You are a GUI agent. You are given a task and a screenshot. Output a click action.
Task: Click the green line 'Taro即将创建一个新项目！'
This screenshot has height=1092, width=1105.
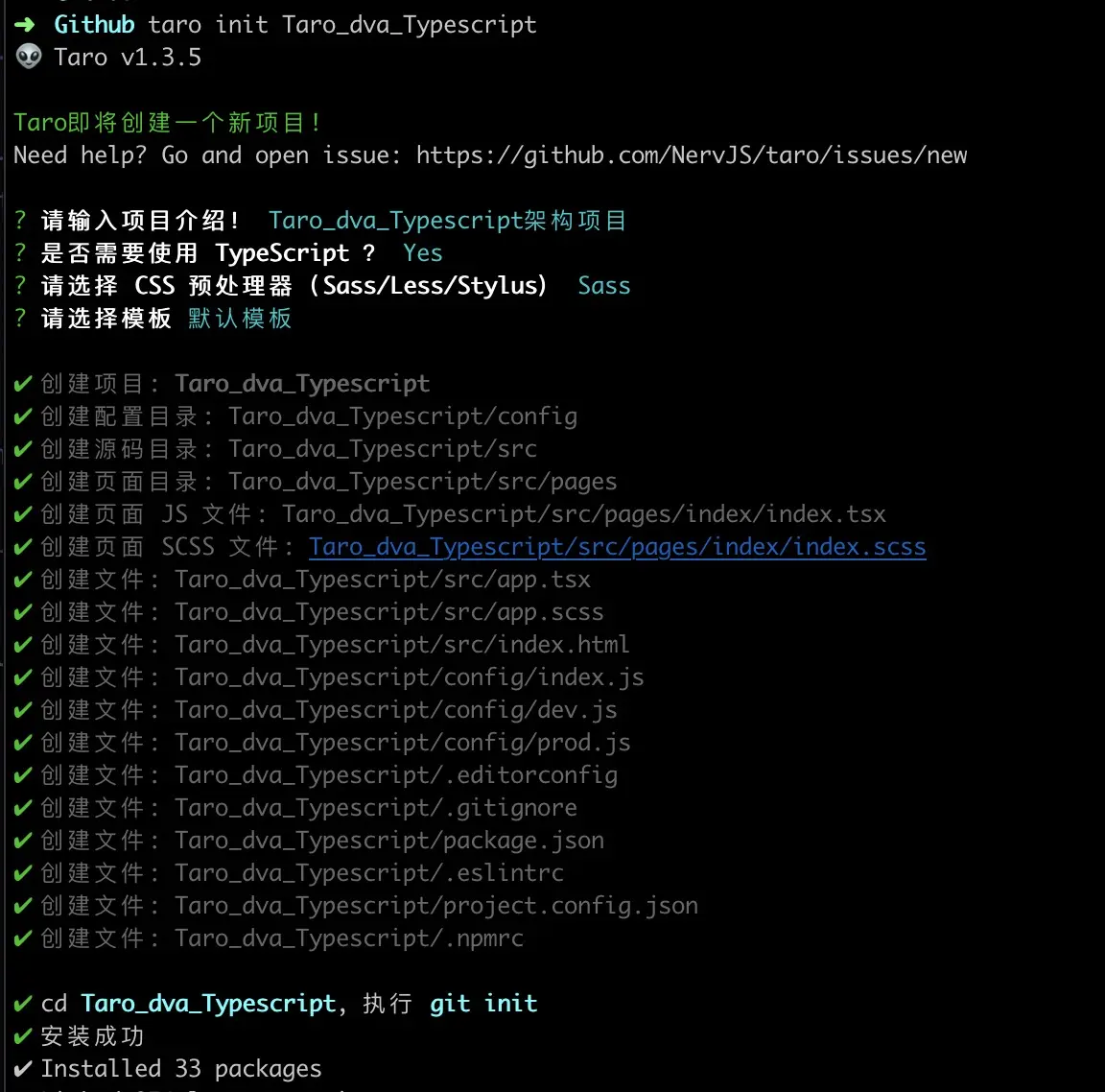(168, 123)
